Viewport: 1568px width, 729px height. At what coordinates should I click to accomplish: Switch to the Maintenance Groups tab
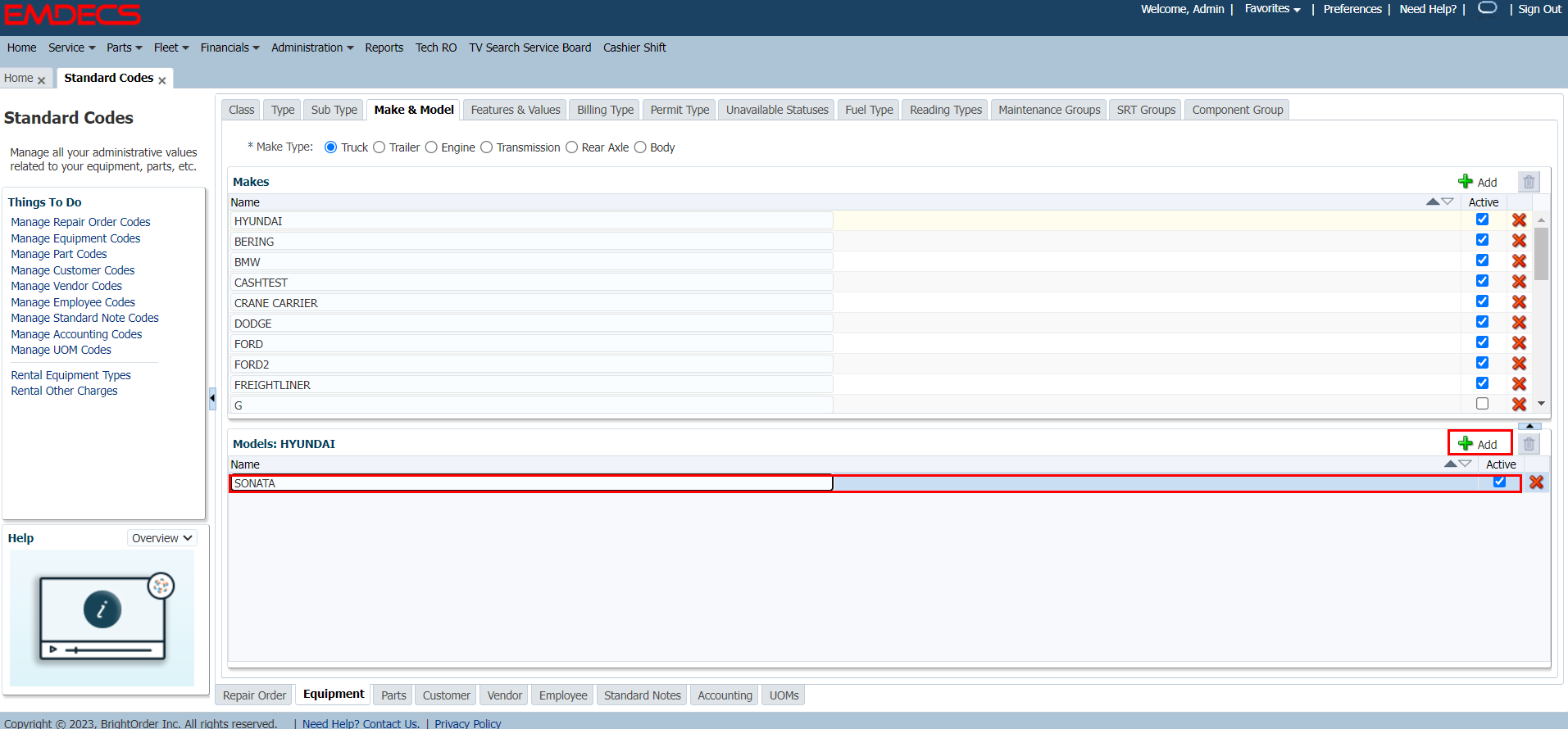[x=1049, y=110]
